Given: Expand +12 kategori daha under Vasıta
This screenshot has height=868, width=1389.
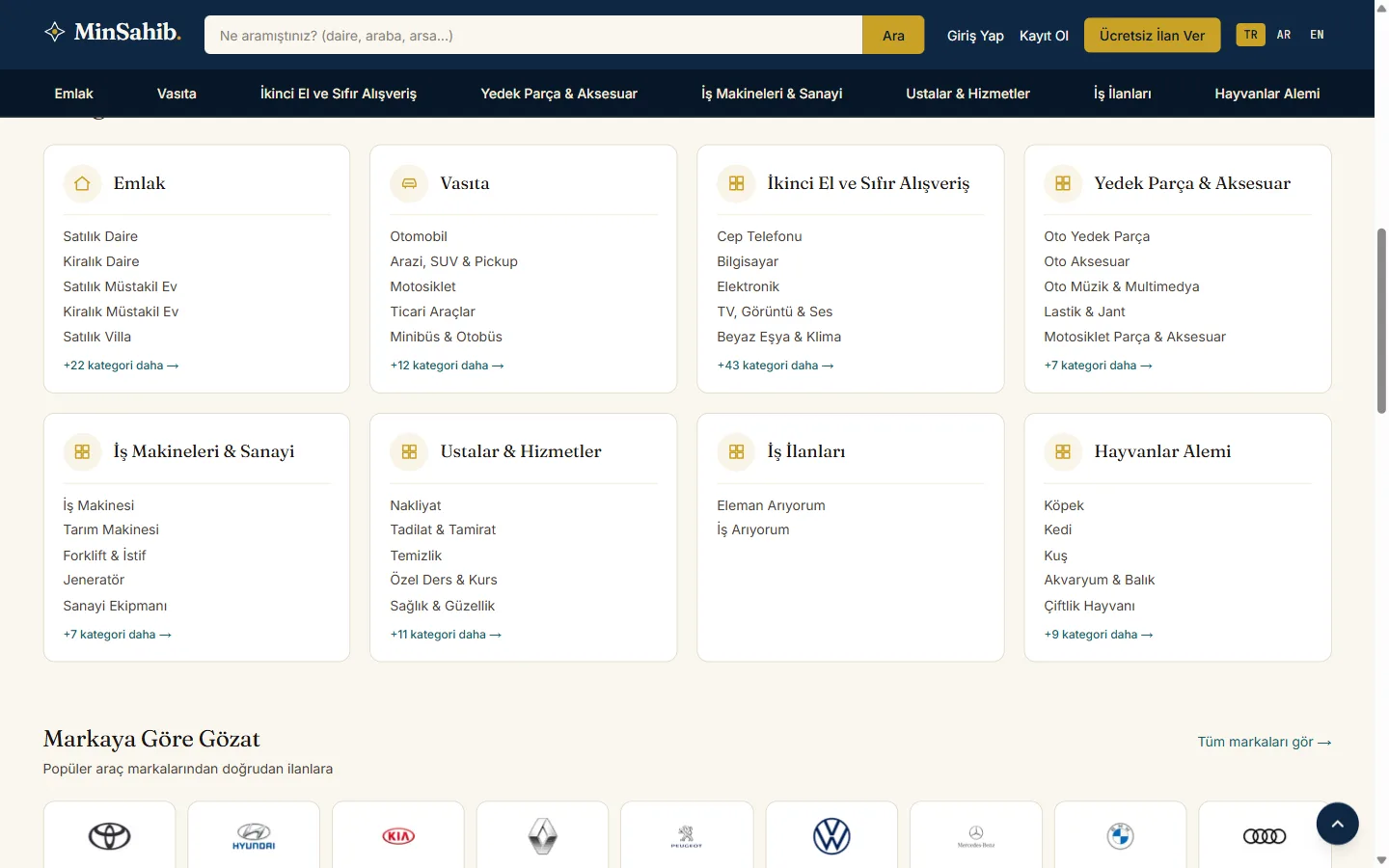Looking at the screenshot, I should coord(447,366).
